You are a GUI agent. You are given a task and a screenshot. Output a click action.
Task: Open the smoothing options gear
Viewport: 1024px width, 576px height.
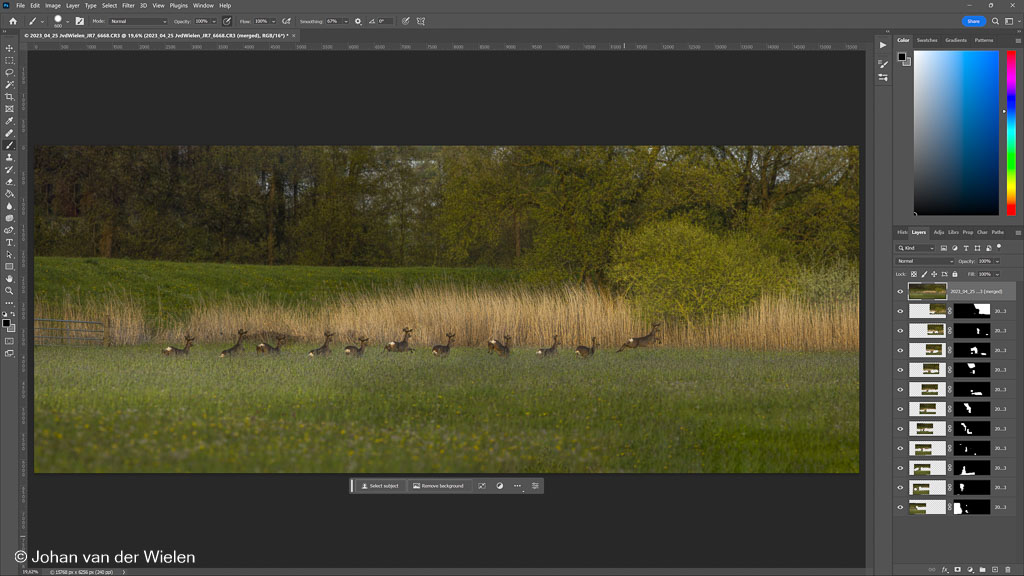[x=358, y=21]
